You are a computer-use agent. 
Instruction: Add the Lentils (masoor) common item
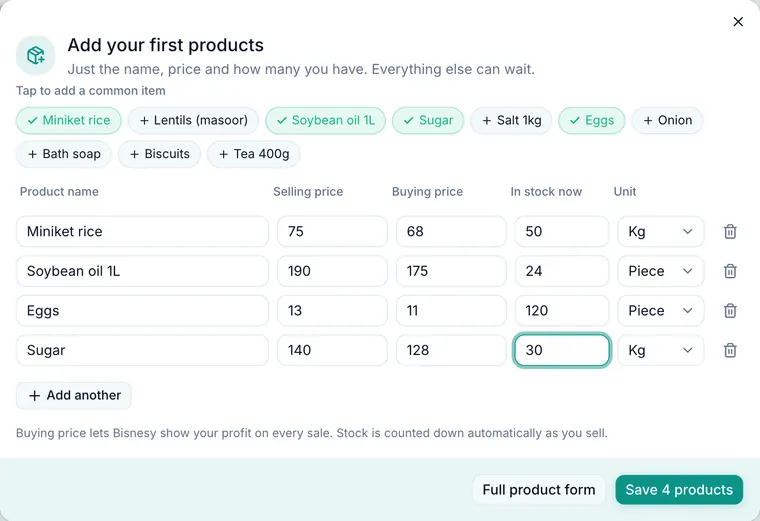pyautogui.click(x=193, y=121)
